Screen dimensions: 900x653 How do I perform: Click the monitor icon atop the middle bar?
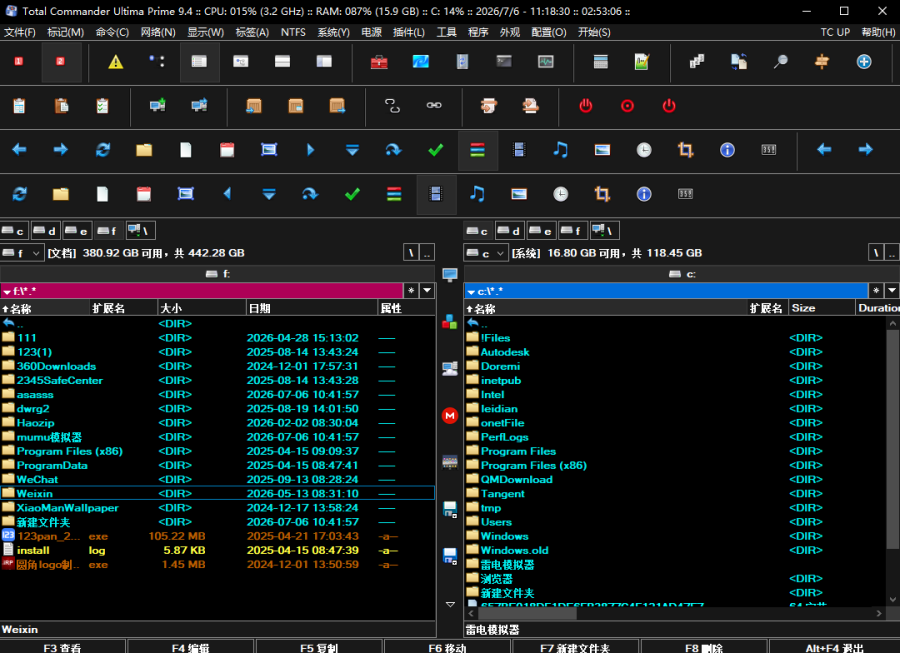pyautogui.click(x=450, y=275)
